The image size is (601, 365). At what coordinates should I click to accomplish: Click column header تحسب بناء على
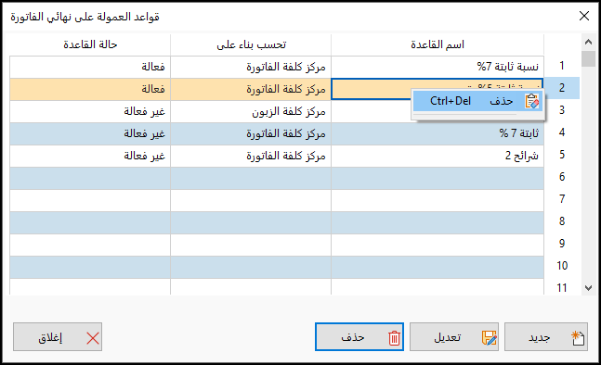click(251, 45)
